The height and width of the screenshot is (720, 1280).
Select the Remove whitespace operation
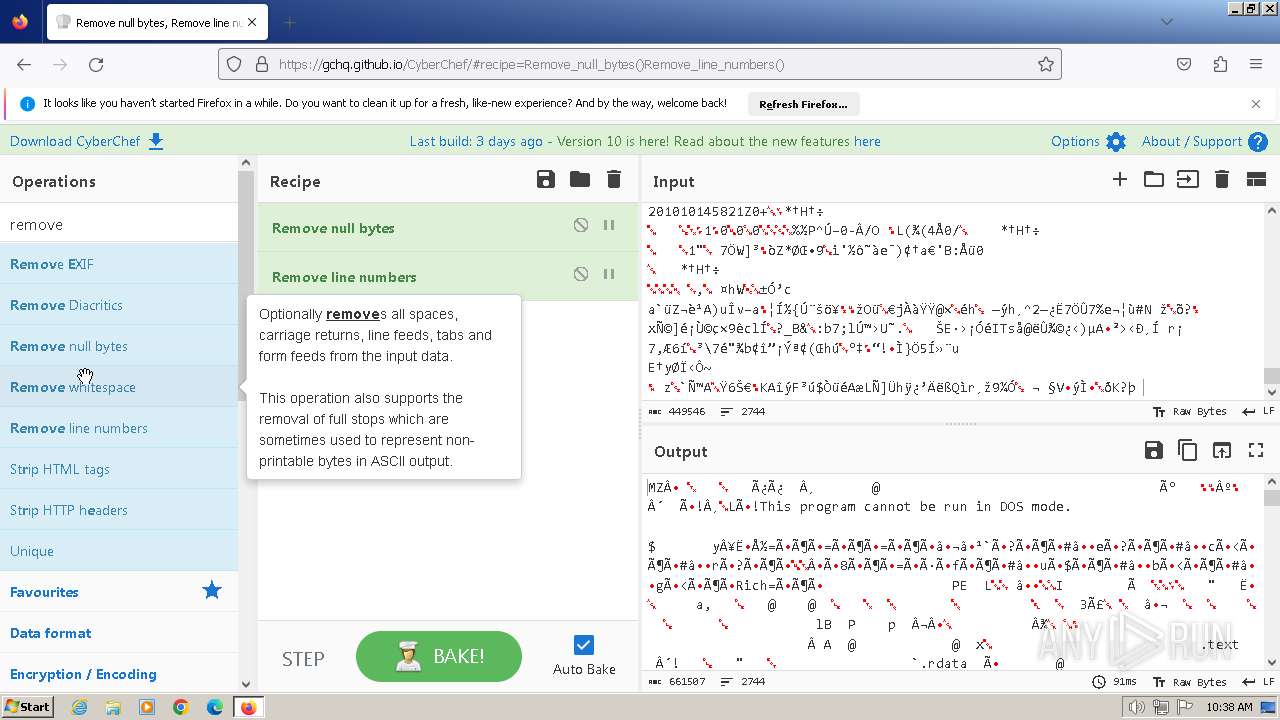[x=119, y=387]
